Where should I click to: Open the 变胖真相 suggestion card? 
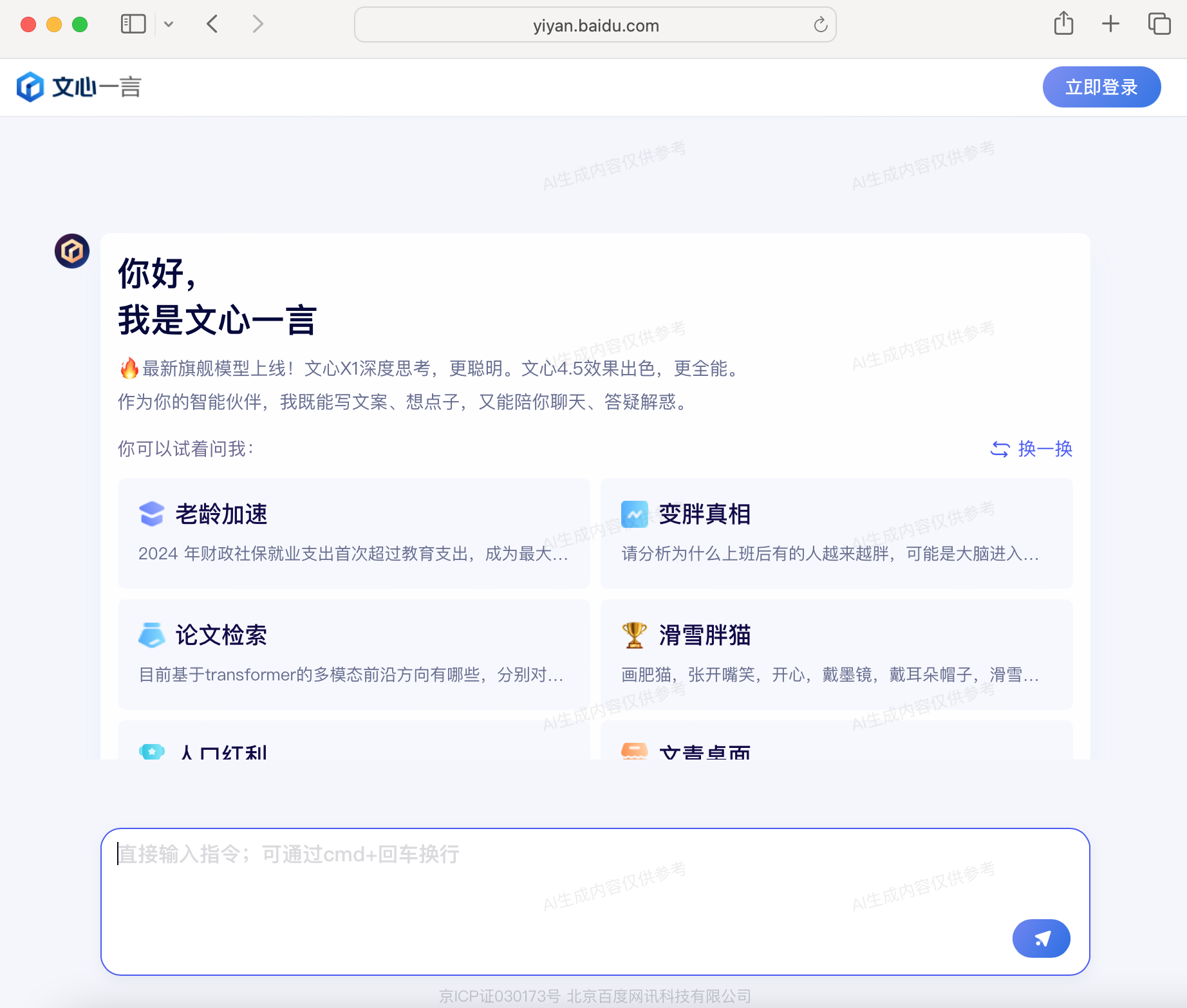point(836,533)
